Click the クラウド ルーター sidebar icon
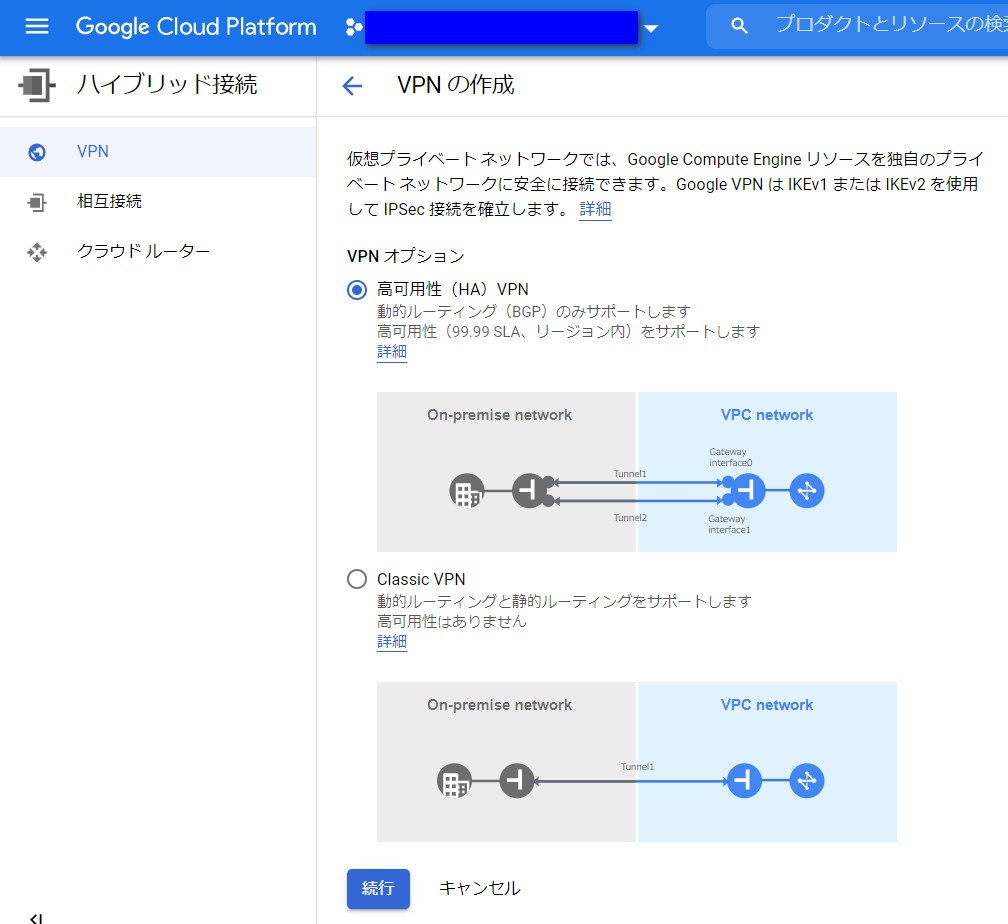This screenshot has height=924, width=1008. 37,252
